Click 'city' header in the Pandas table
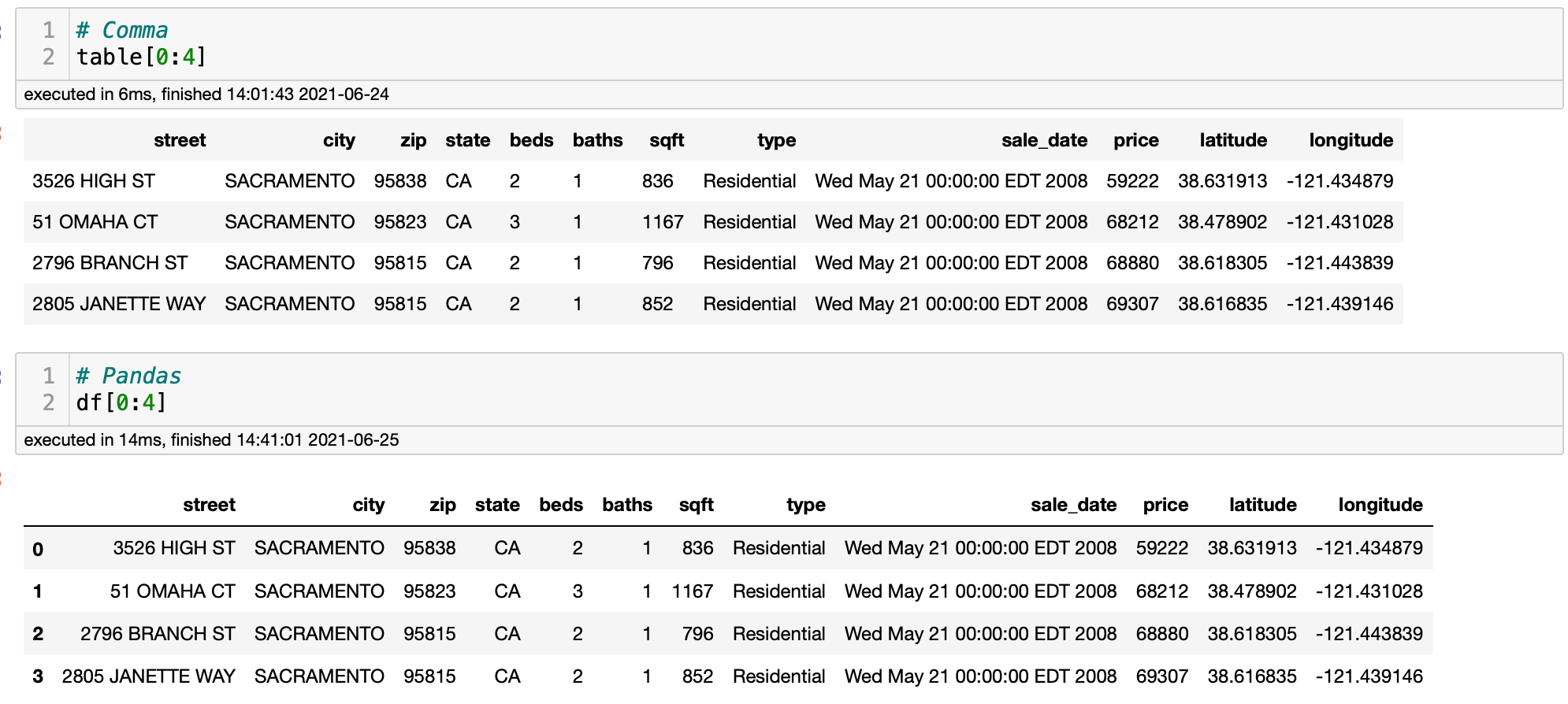The image size is (1568, 704). pos(368,505)
